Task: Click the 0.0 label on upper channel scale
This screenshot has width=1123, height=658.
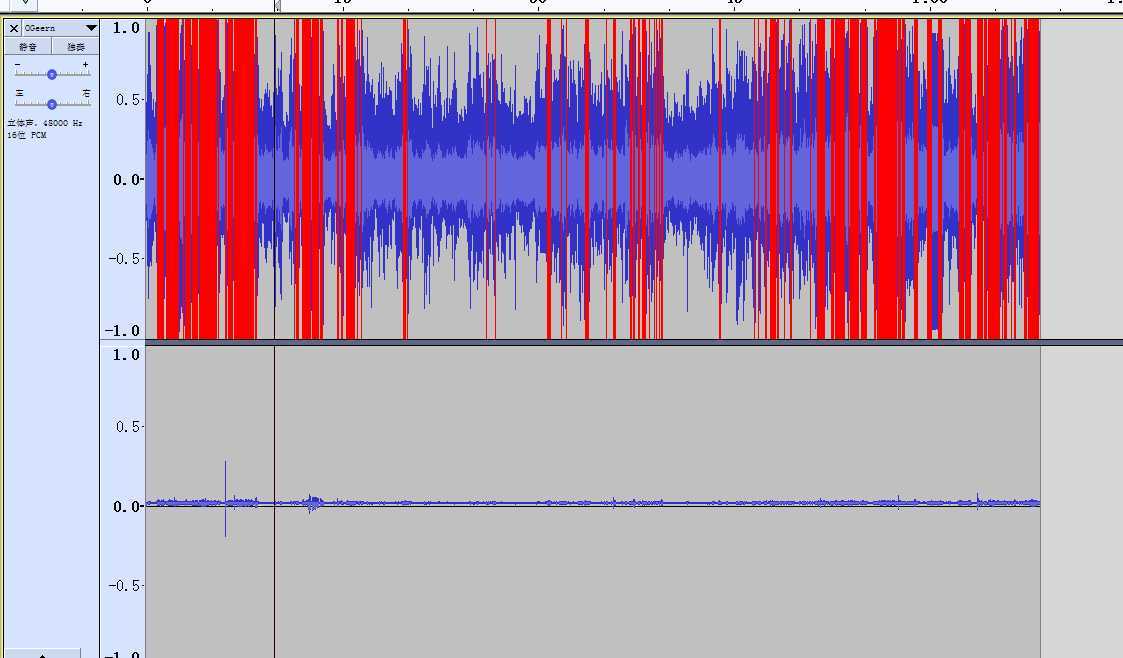Action: 127,179
